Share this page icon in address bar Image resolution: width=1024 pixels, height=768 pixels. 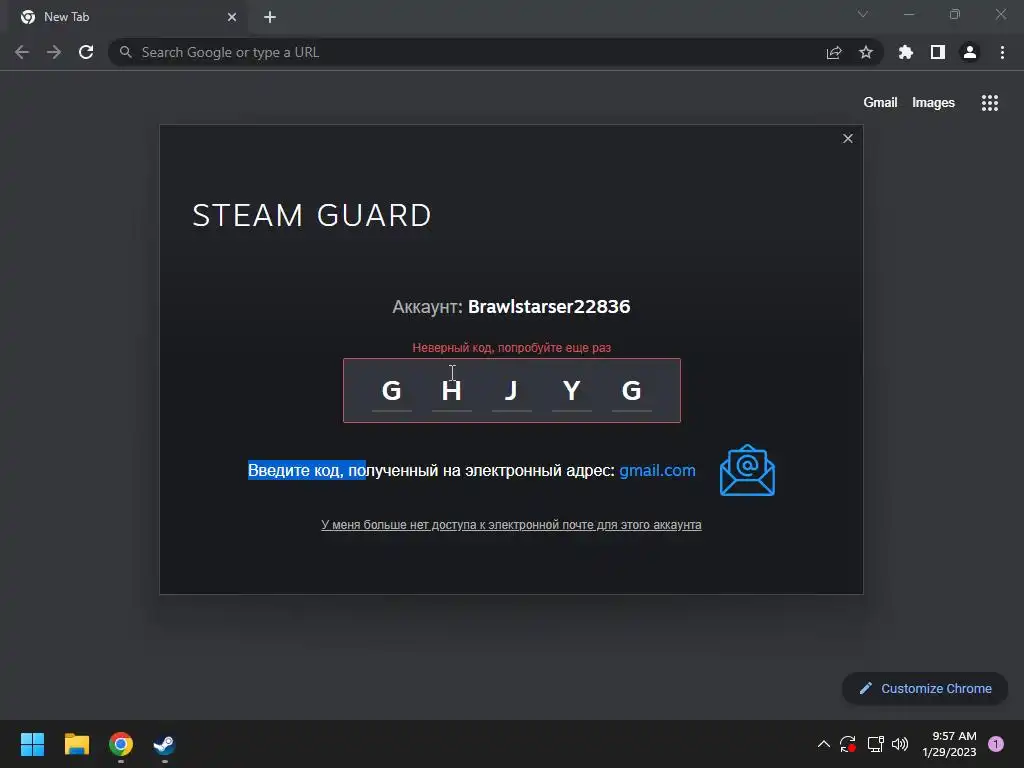coord(834,52)
